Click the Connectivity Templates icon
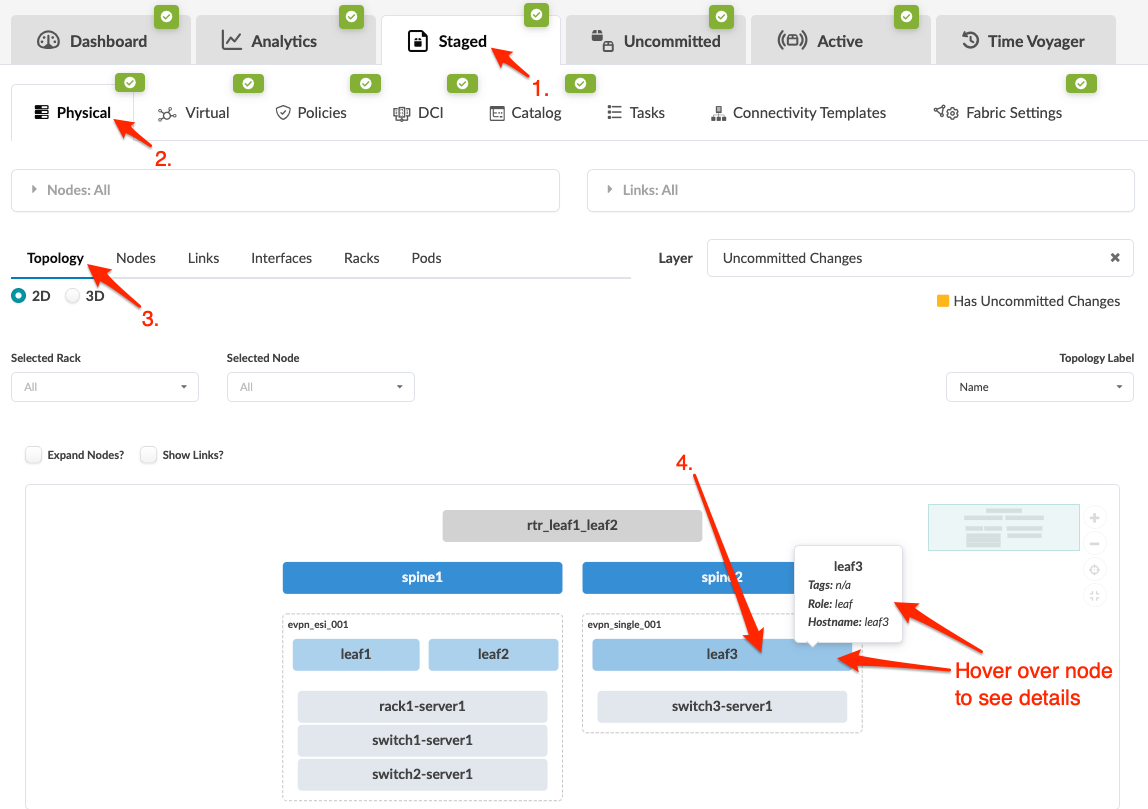This screenshot has height=809, width=1148. click(718, 113)
